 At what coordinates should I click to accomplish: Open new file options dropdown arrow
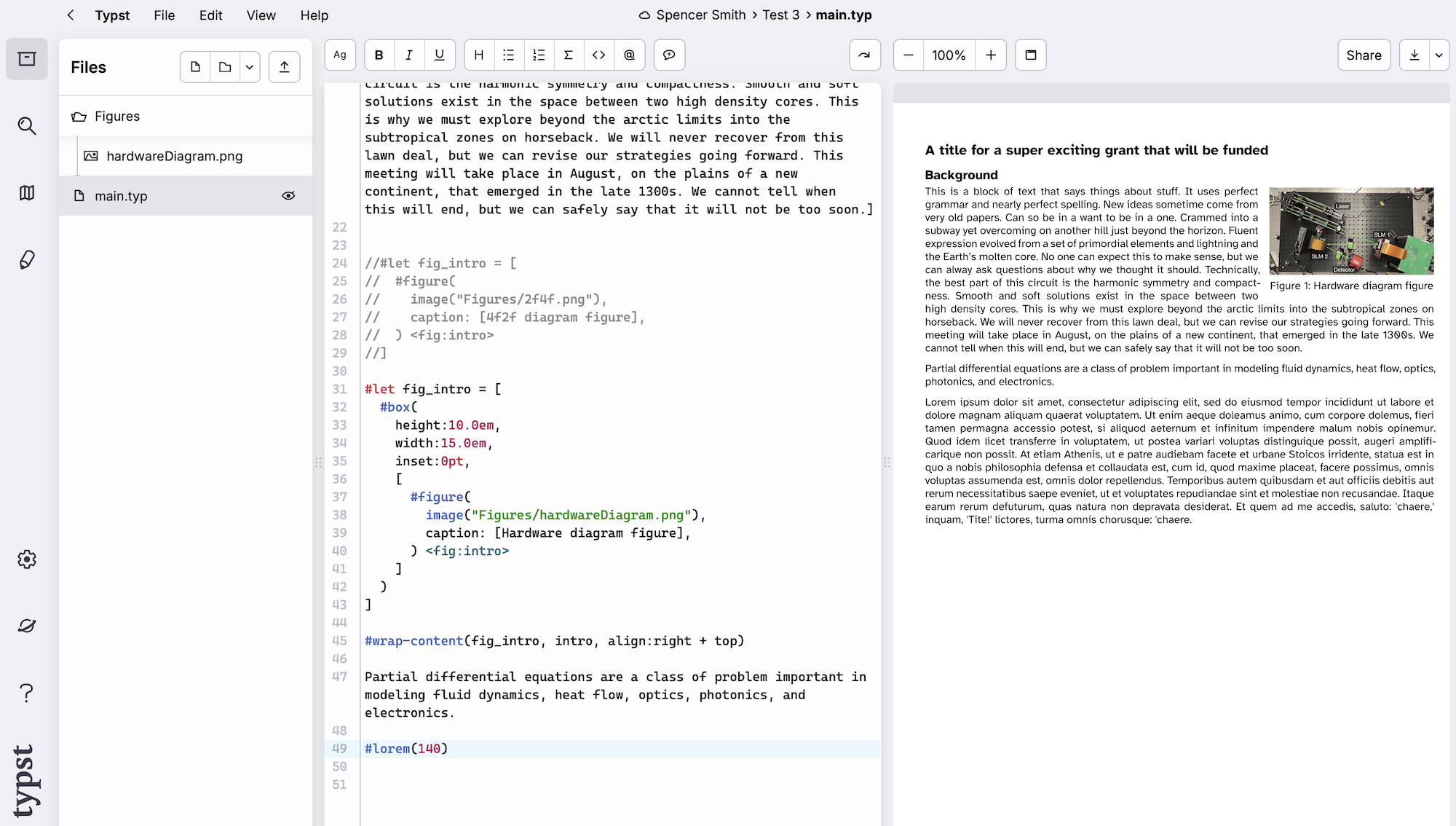(x=249, y=67)
